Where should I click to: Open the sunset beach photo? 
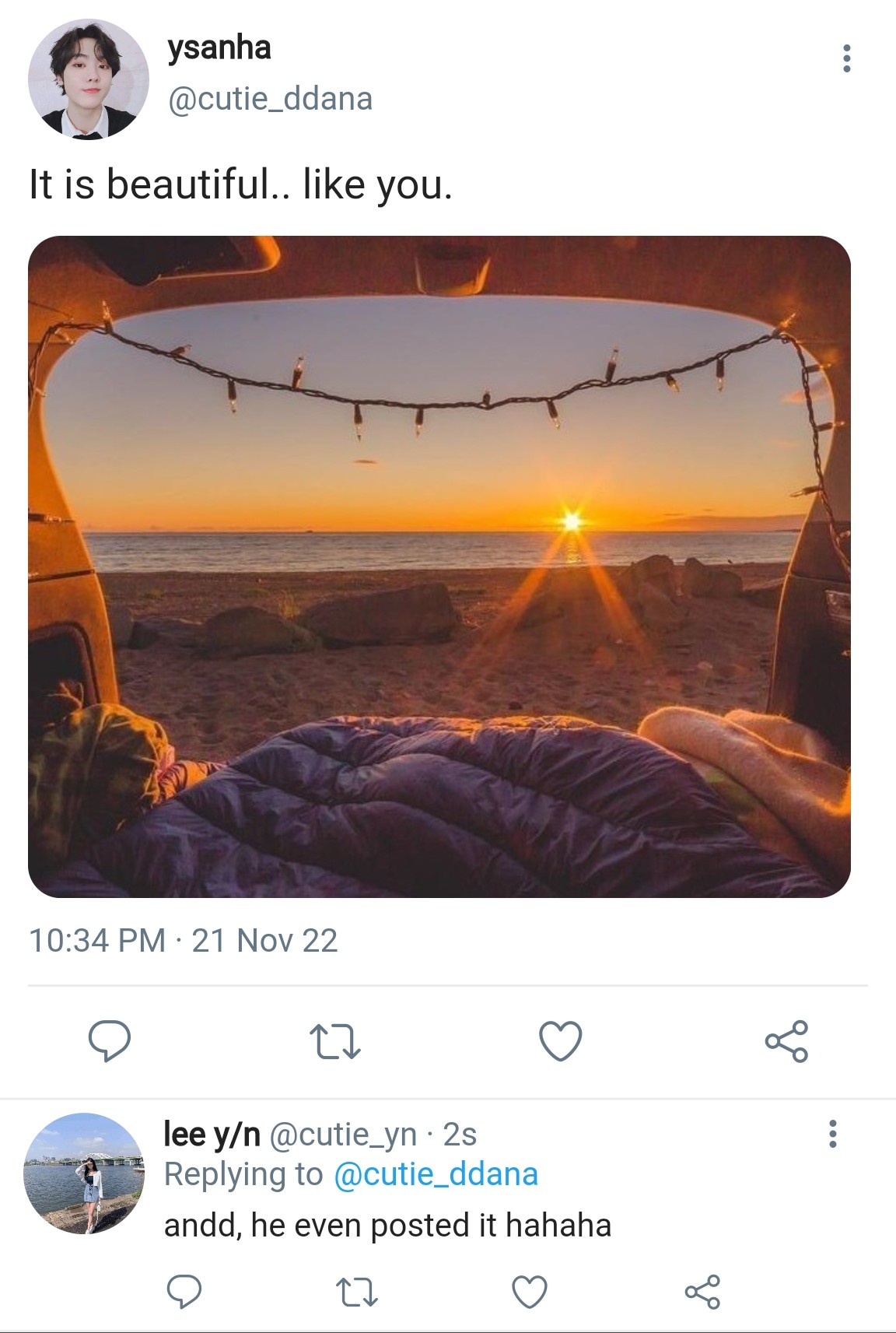439,567
